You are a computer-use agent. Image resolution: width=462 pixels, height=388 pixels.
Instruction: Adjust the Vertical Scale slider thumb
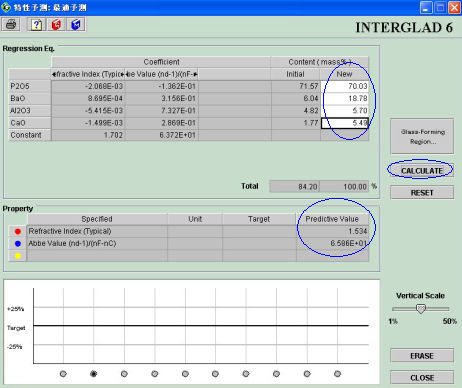[x=421, y=309]
